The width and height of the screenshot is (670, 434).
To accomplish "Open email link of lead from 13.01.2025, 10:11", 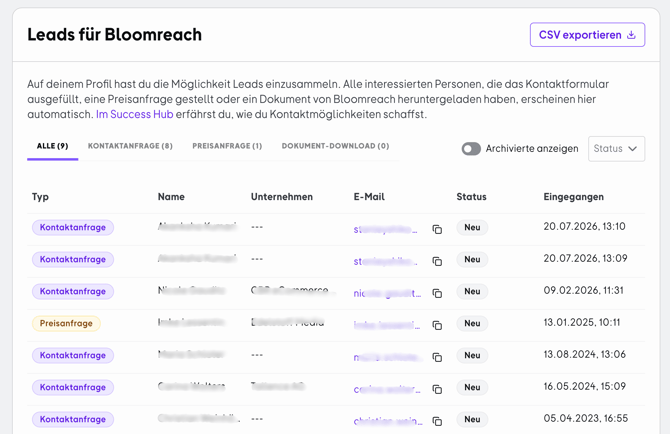I will 387,326.
